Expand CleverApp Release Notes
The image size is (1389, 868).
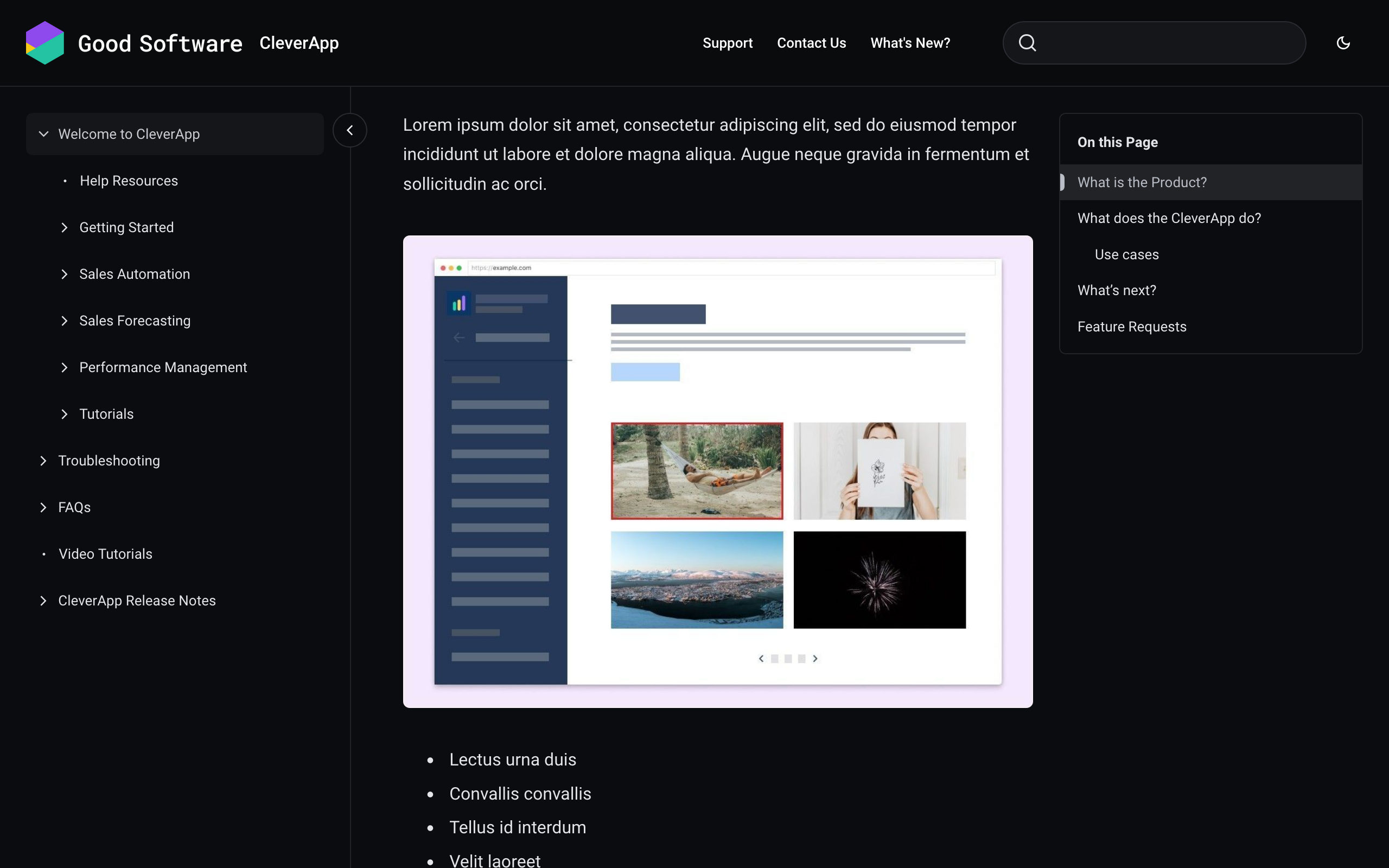43,601
